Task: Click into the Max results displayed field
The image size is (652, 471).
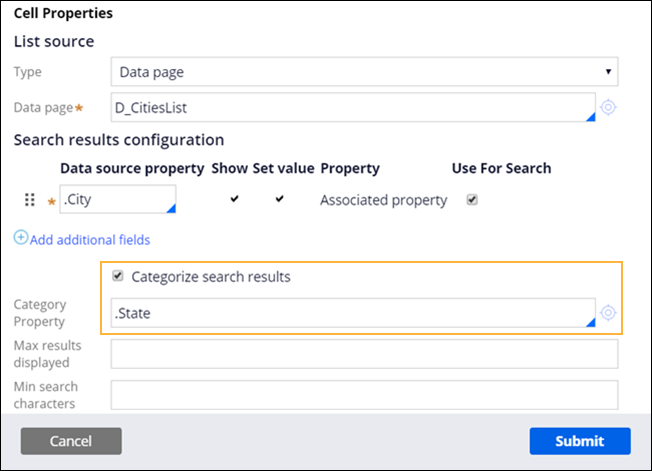Action: pos(364,353)
